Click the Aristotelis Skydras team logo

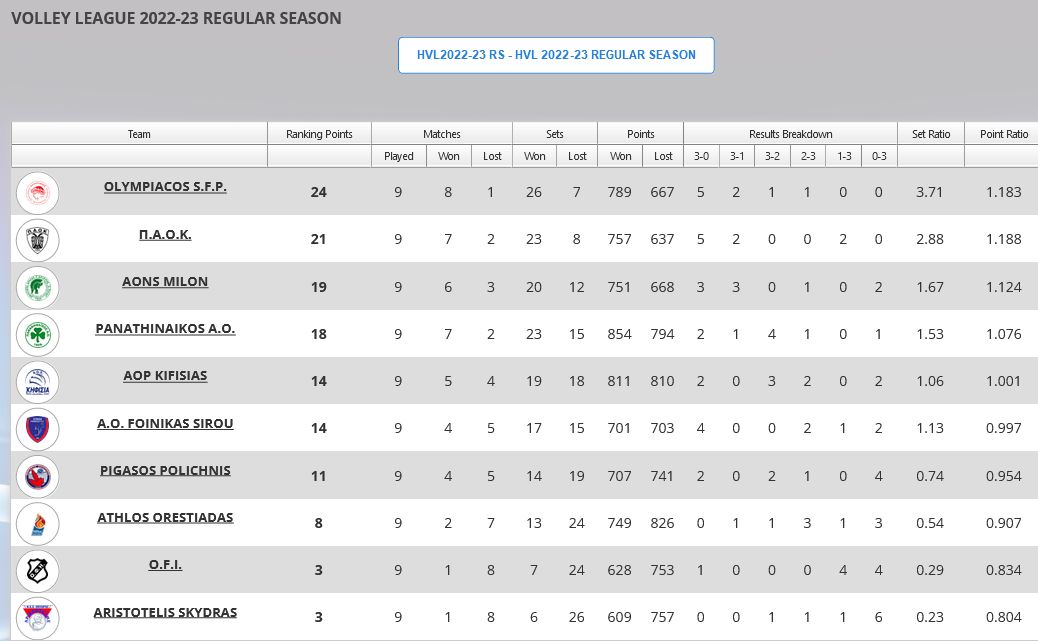pyautogui.click(x=38, y=617)
